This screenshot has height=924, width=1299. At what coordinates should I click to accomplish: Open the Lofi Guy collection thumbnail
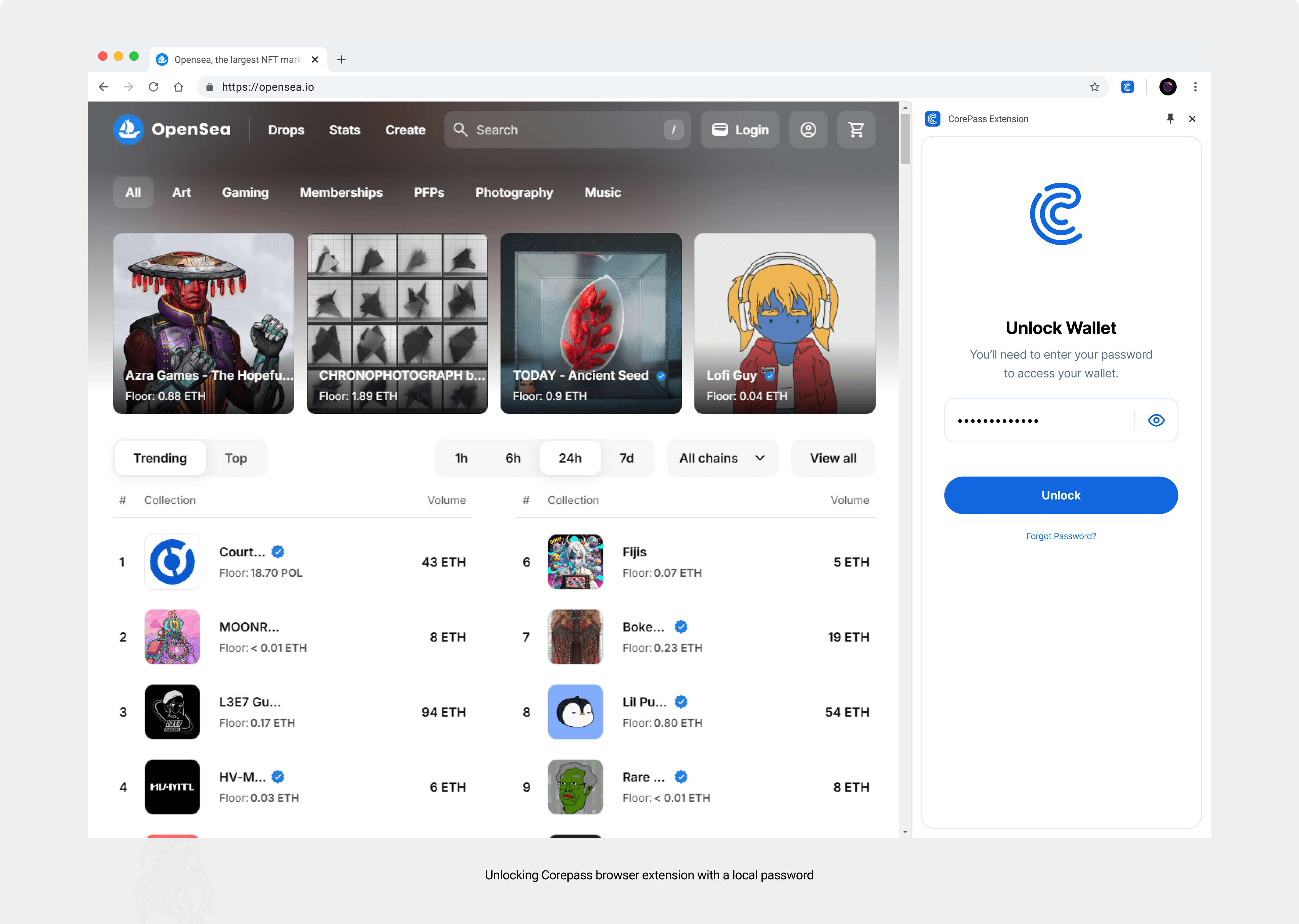click(784, 323)
